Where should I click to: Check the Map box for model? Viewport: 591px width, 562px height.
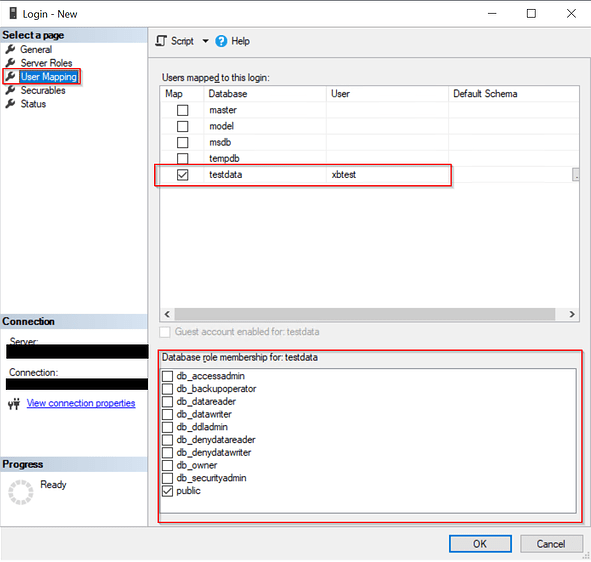[x=182, y=126]
